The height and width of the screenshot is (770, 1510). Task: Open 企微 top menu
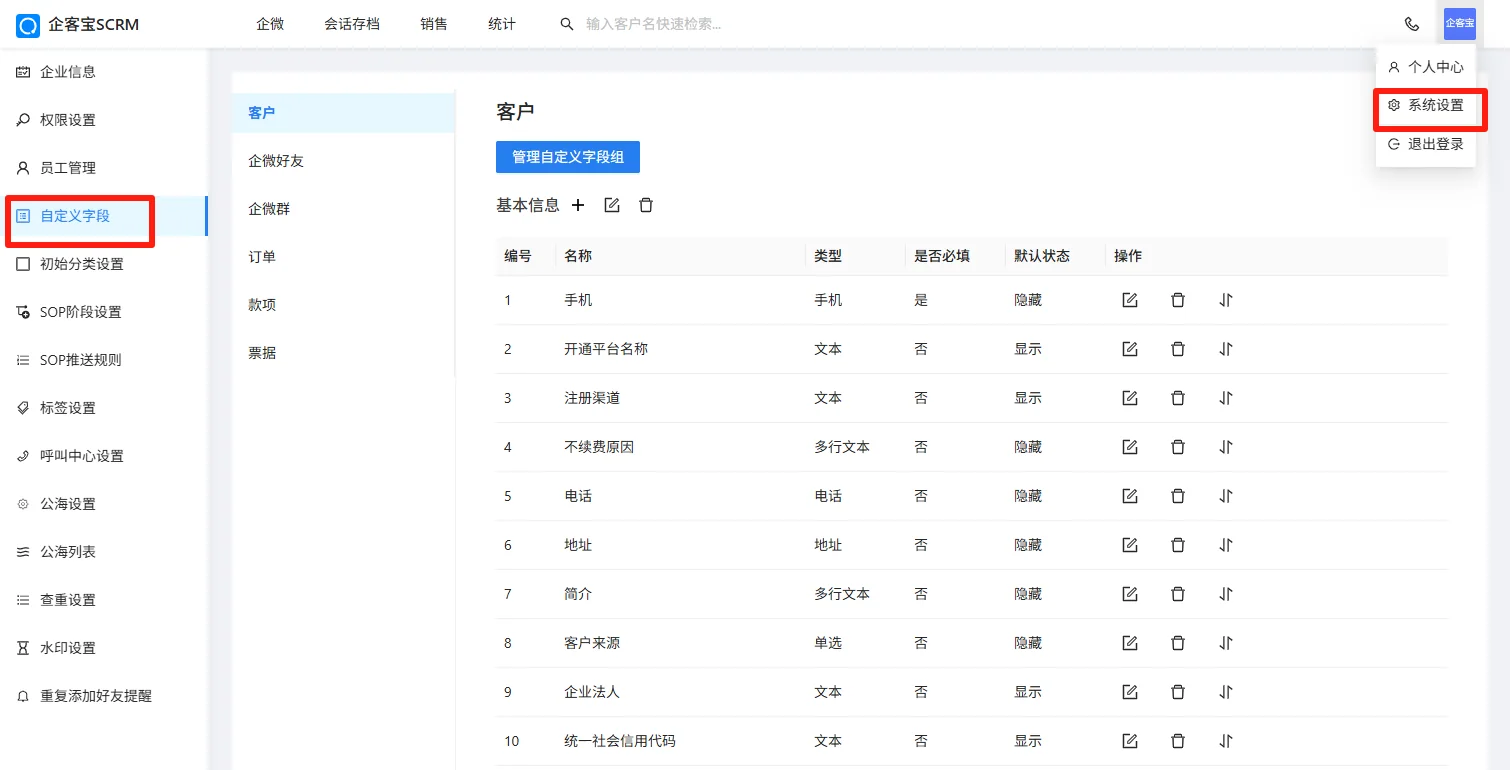tap(270, 24)
